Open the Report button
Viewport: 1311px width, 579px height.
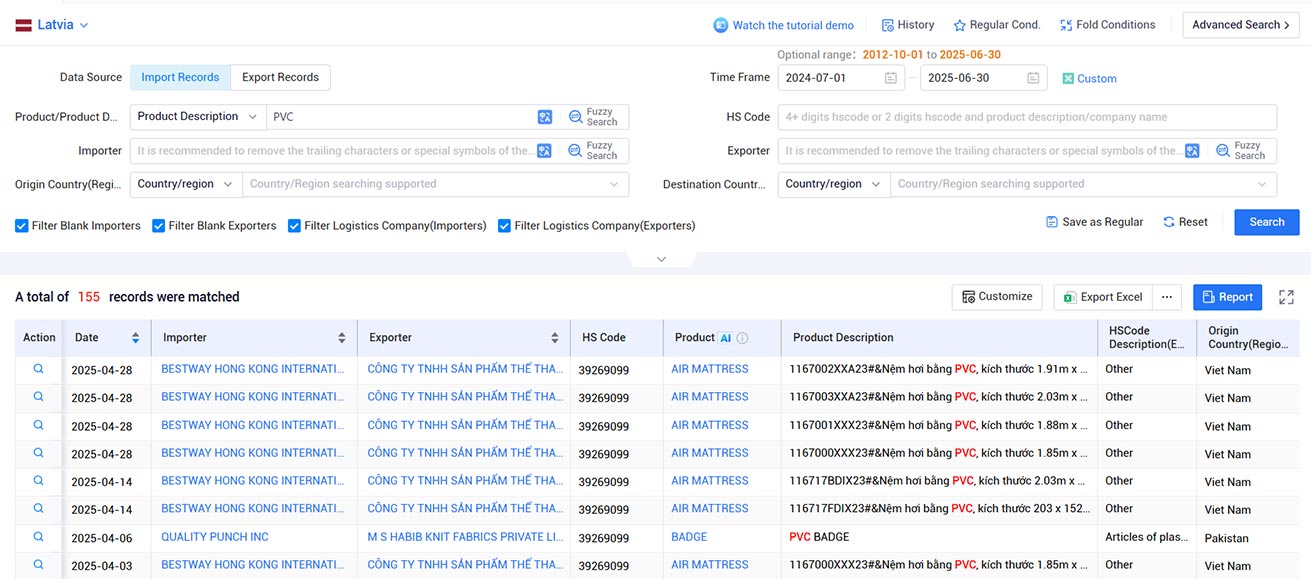(1227, 297)
